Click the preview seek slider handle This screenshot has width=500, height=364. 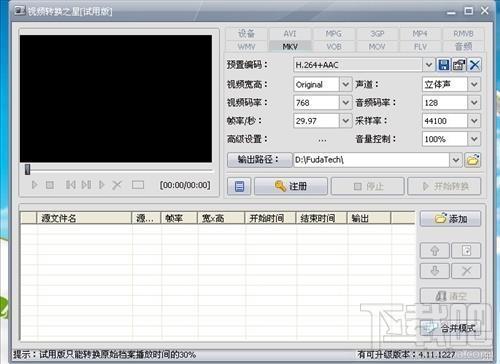(28, 169)
